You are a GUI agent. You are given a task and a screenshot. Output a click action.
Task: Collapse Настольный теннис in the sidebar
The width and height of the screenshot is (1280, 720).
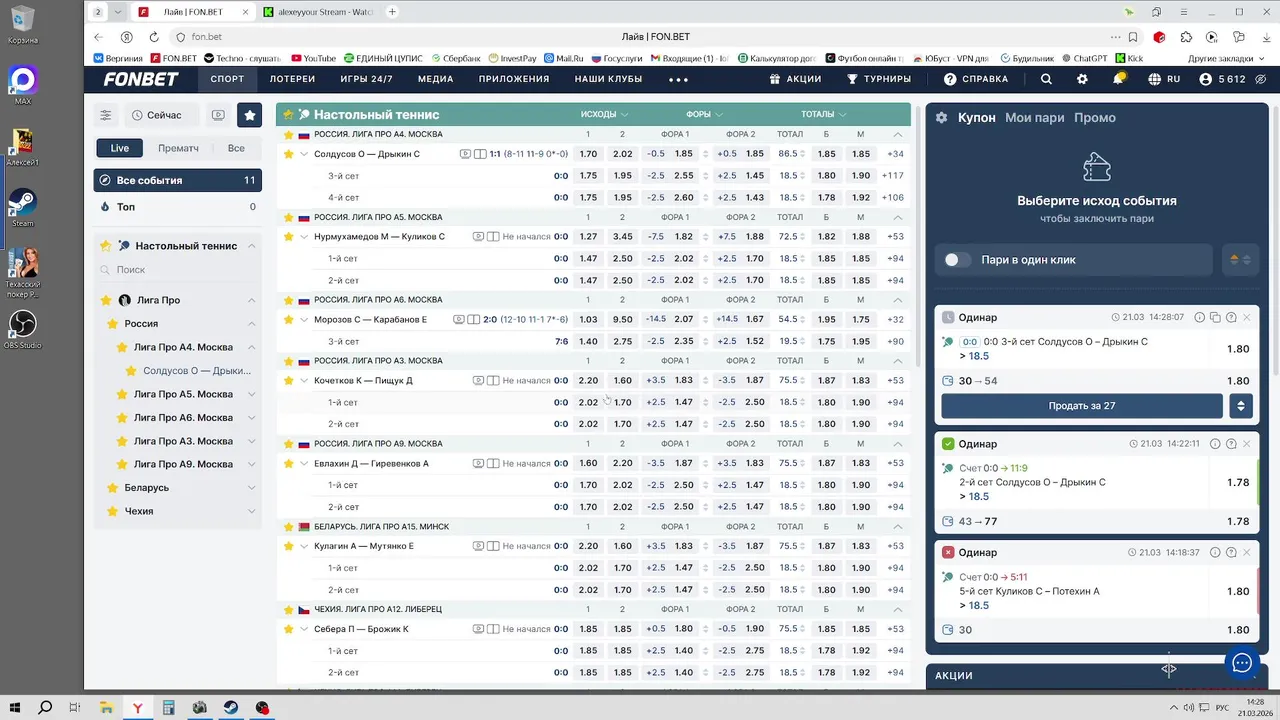[x=252, y=246]
